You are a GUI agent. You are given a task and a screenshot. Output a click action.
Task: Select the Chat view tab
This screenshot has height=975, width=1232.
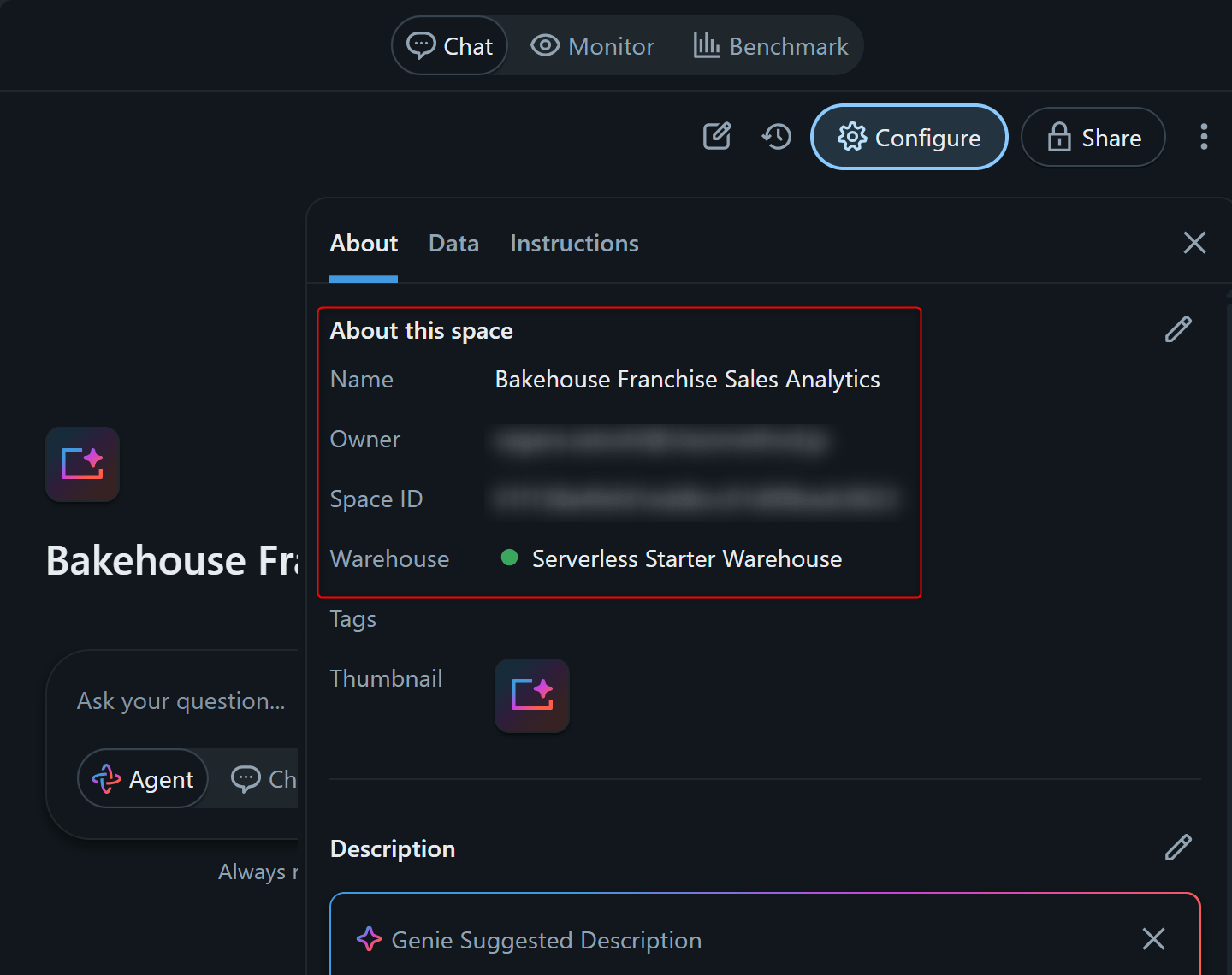[x=450, y=46]
